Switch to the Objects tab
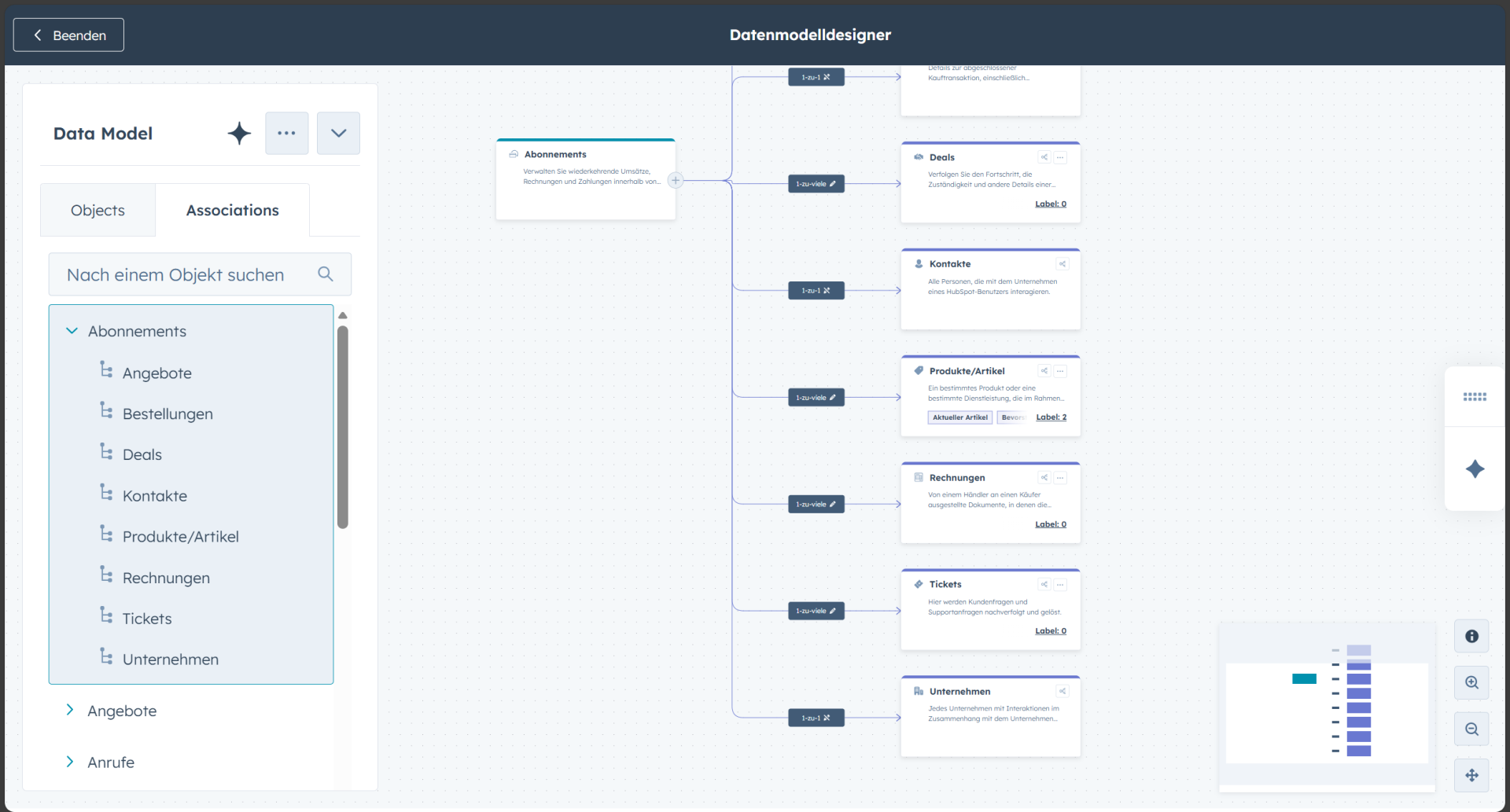This screenshot has height=812, width=1510. pyautogui.click(x=98, y=210)
